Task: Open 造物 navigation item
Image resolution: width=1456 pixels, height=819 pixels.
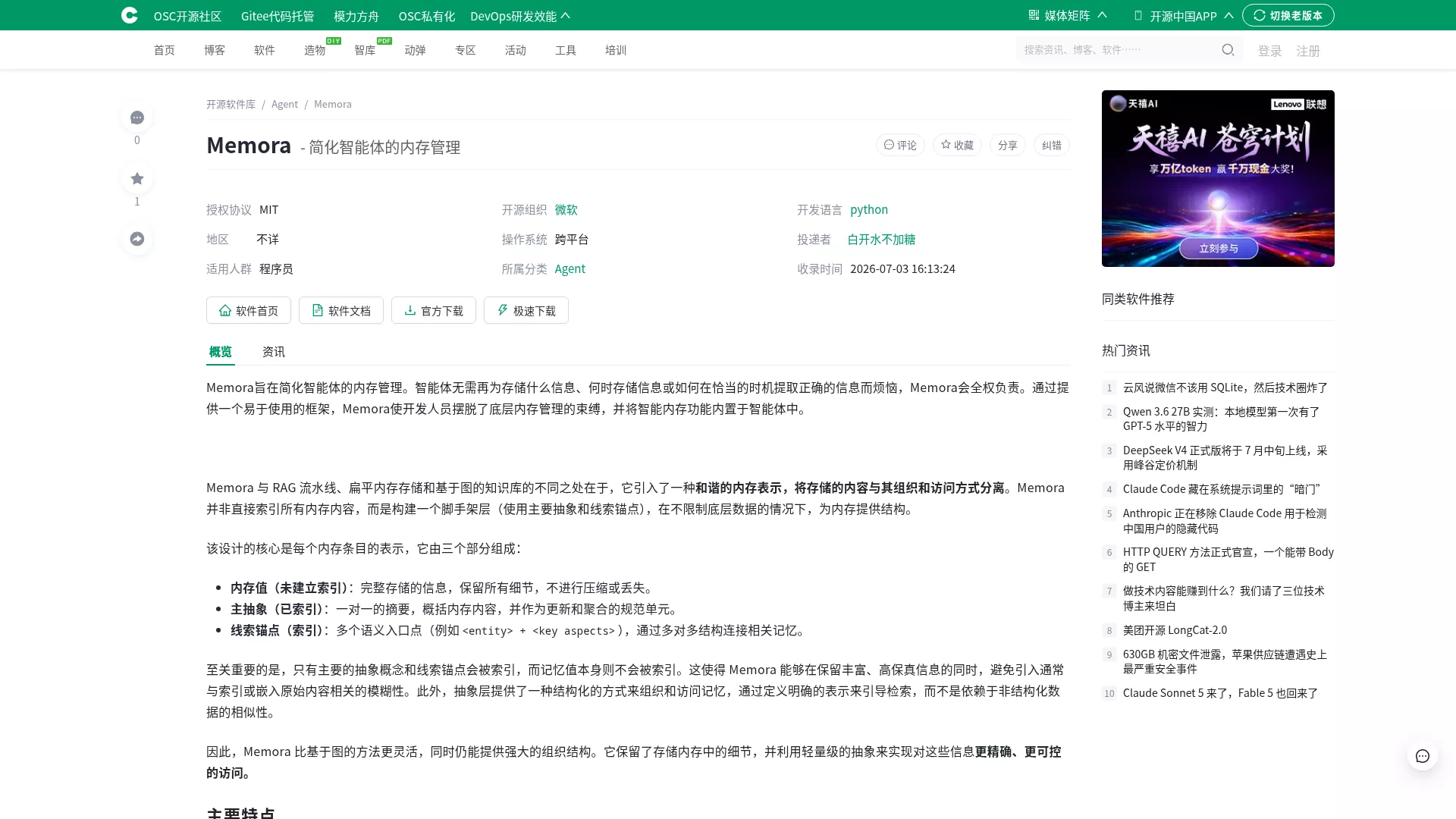Action: click(x=315, y=50)
